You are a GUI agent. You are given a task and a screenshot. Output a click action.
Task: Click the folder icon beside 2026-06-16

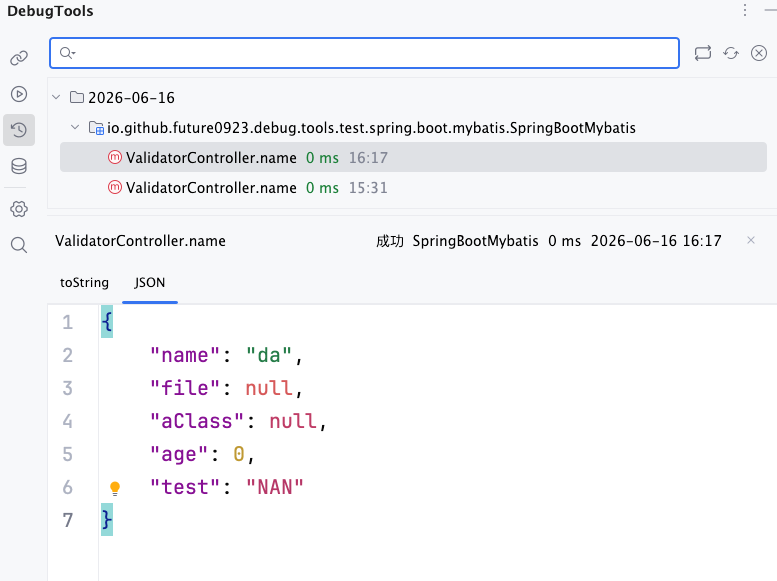pyautogui.click(x=77, y=97)
